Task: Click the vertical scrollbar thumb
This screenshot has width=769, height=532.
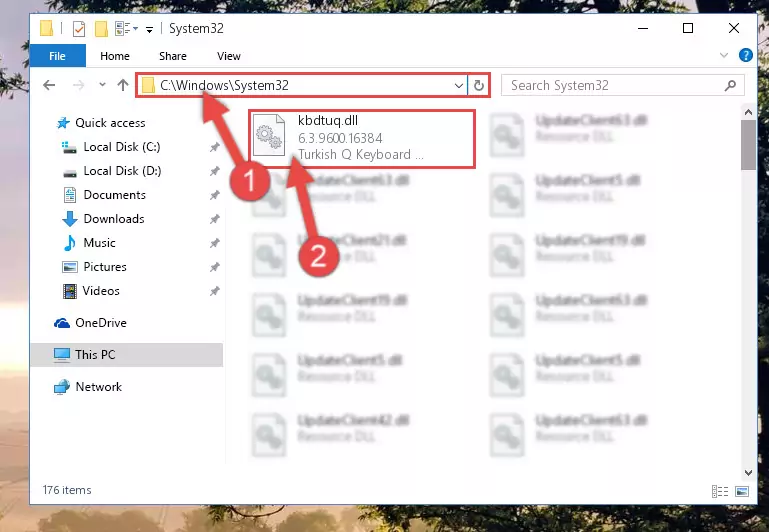Action: [748, 145]
